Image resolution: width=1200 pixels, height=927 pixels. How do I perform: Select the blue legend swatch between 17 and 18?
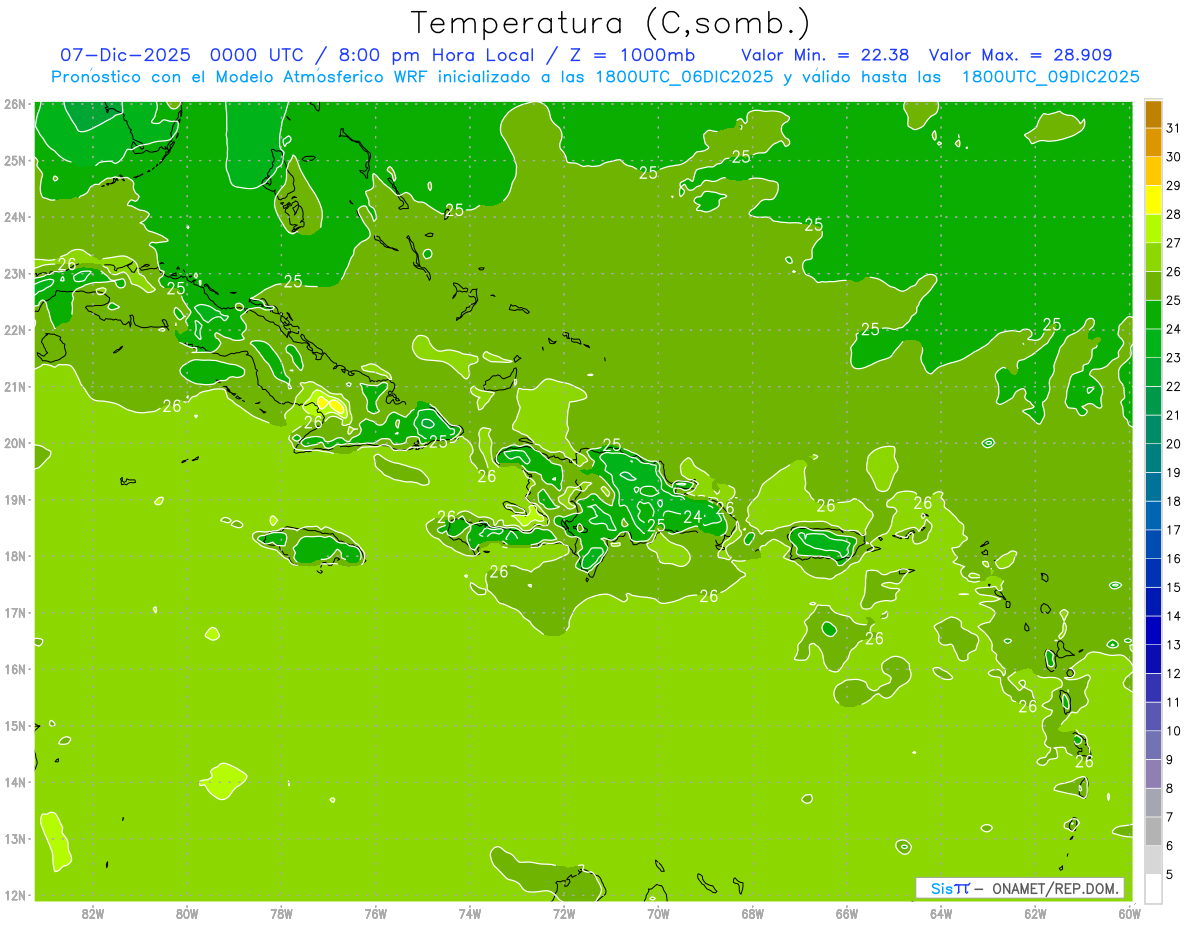(x=1153, y=515)
